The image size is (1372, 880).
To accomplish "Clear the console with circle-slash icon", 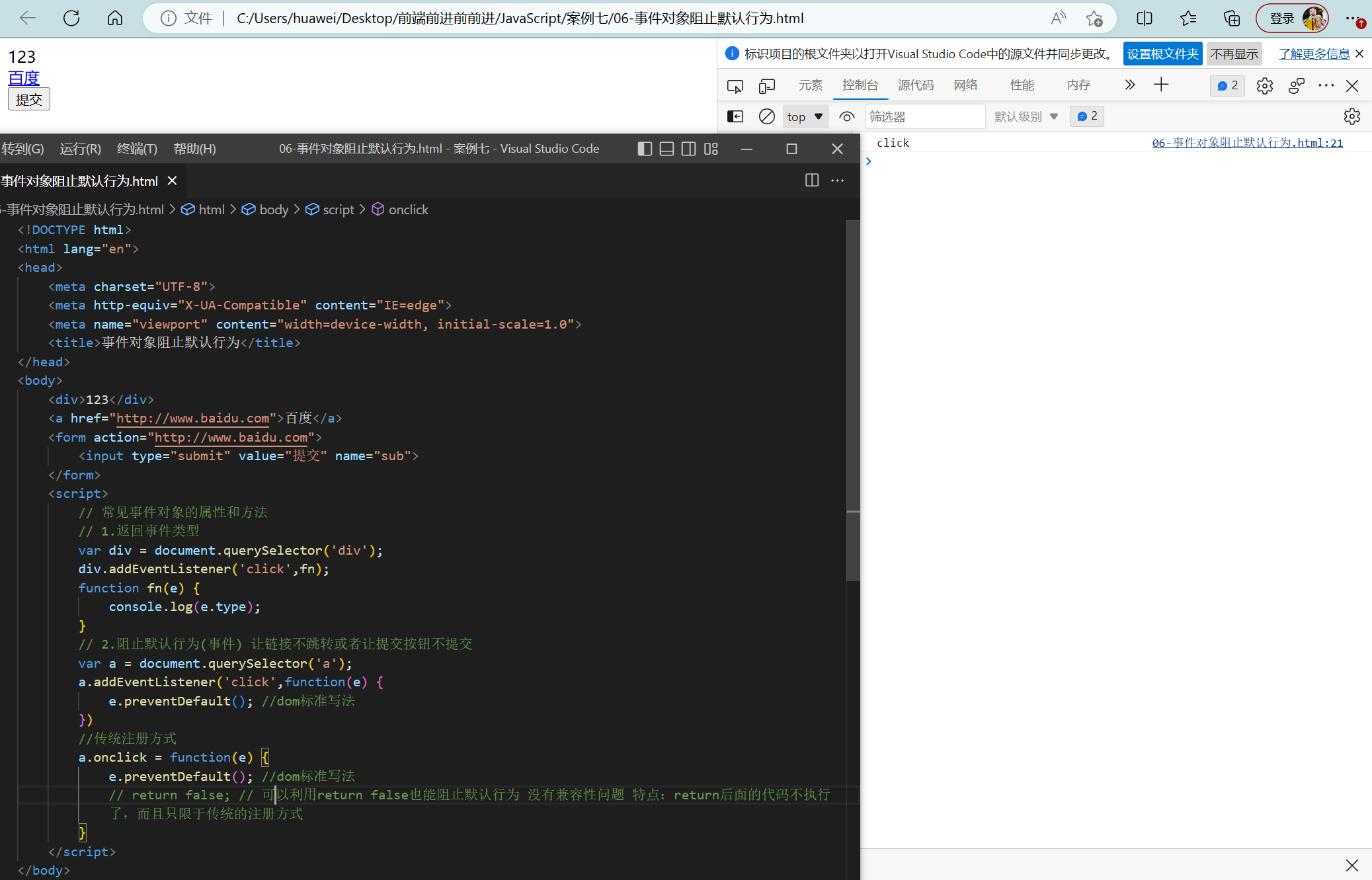I will (767, 117).
